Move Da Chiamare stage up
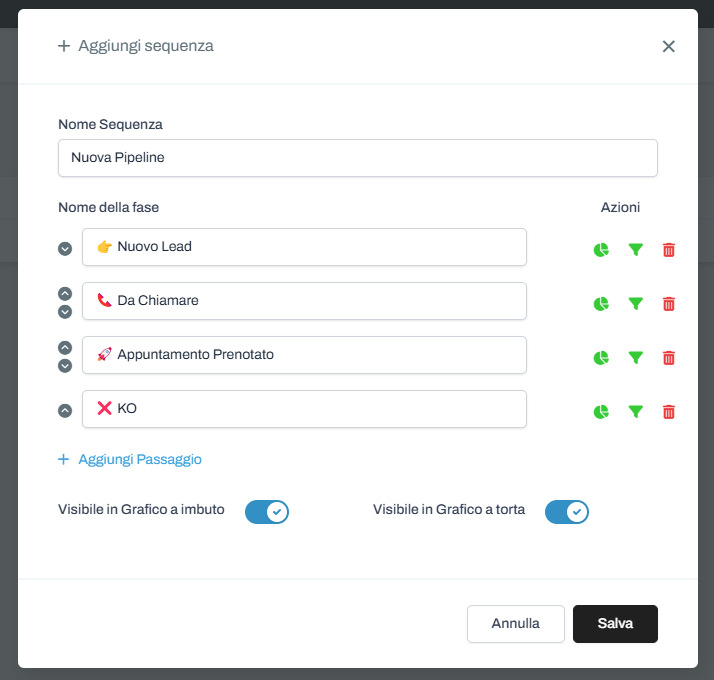Screen dimensions: 714x680 (65, 294)
